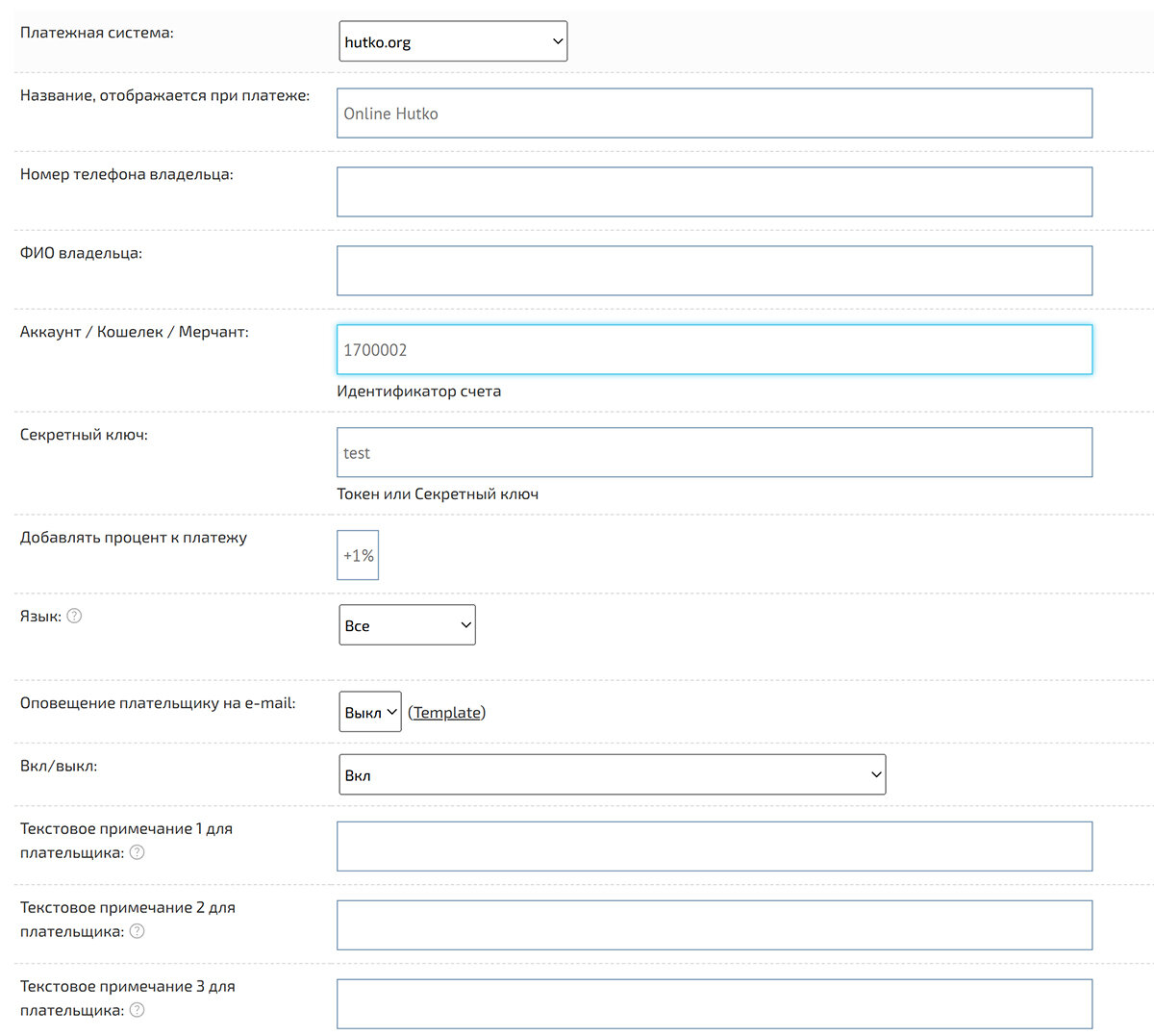Click help icon for Текстовое примечание 2
Image resolution: width=1154 pixels, height=1036 pixels.
tap(138, 931)
